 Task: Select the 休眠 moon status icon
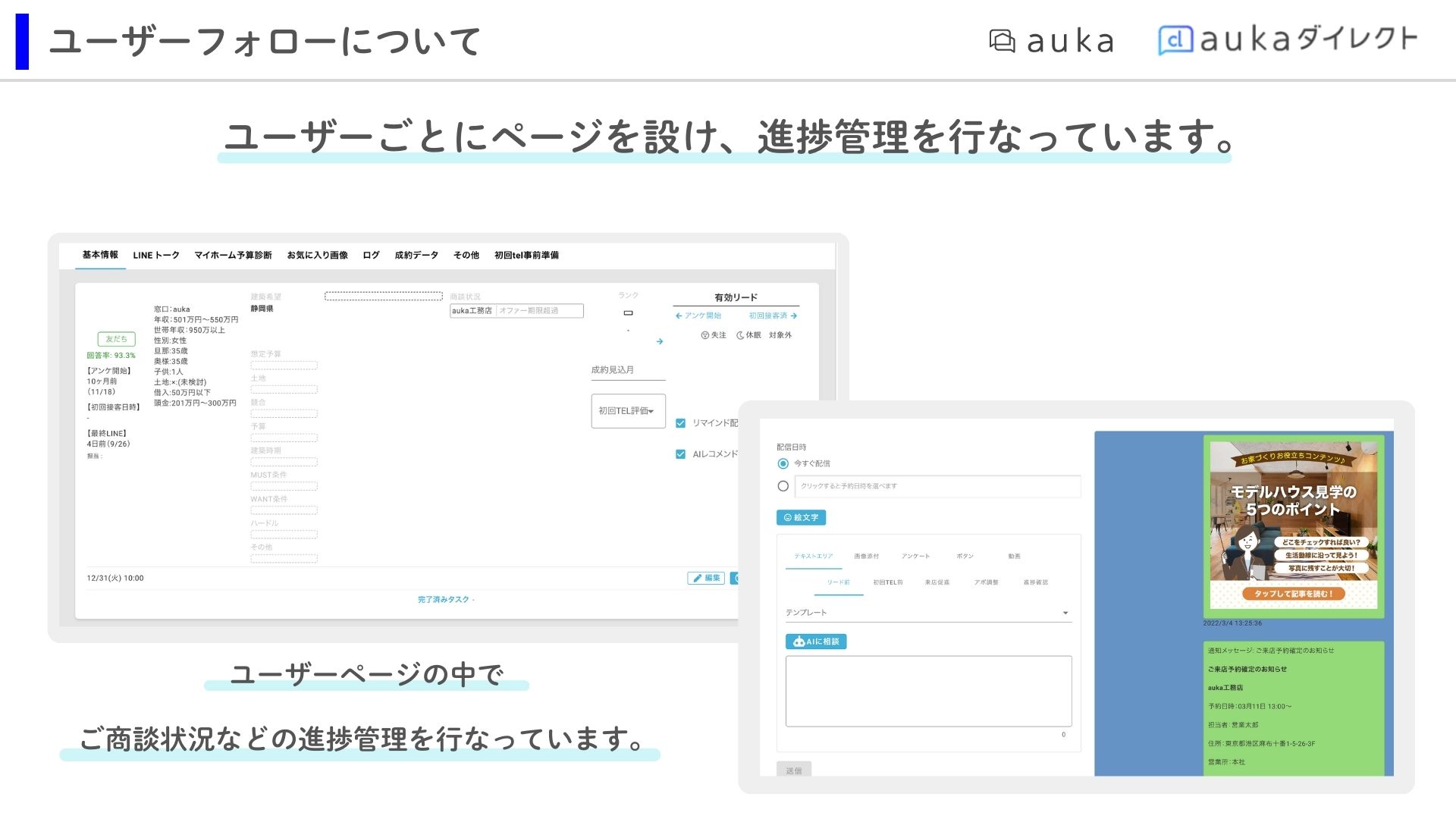coord(740,335)
